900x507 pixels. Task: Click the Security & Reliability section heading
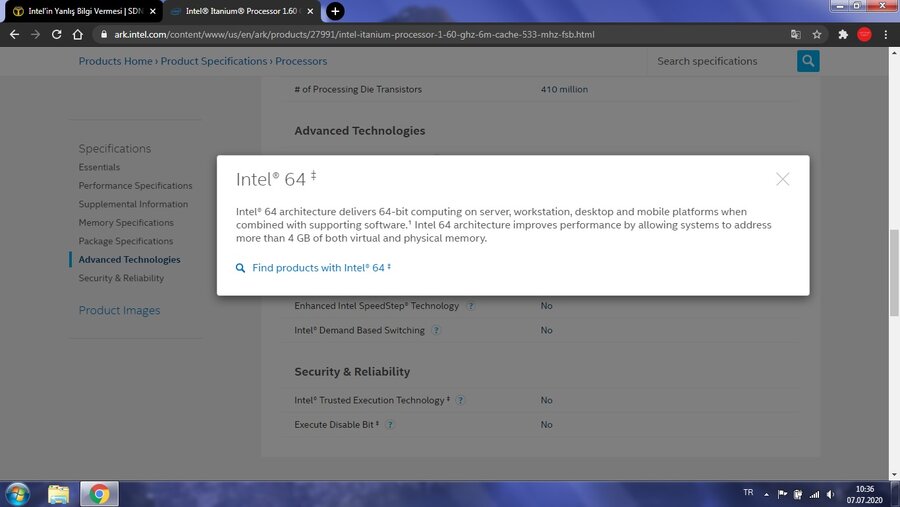click(352, 371)
